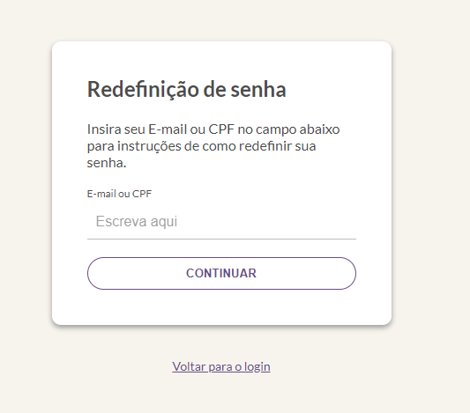470x413 pixels.
Task: Click the empty white card area below CONTINUAR
Action: click(x=221, y=307)
